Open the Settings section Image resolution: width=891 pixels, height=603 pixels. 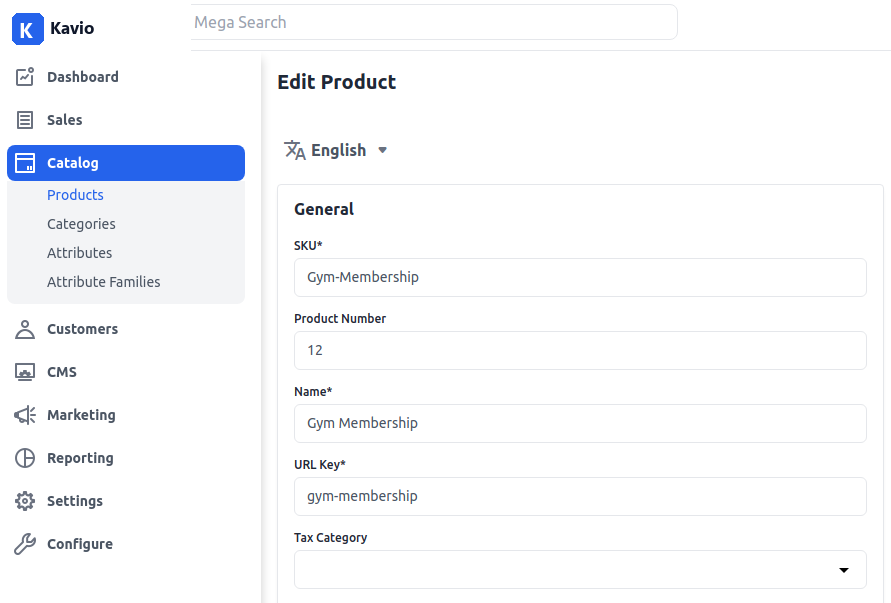[x=75, y=501]
